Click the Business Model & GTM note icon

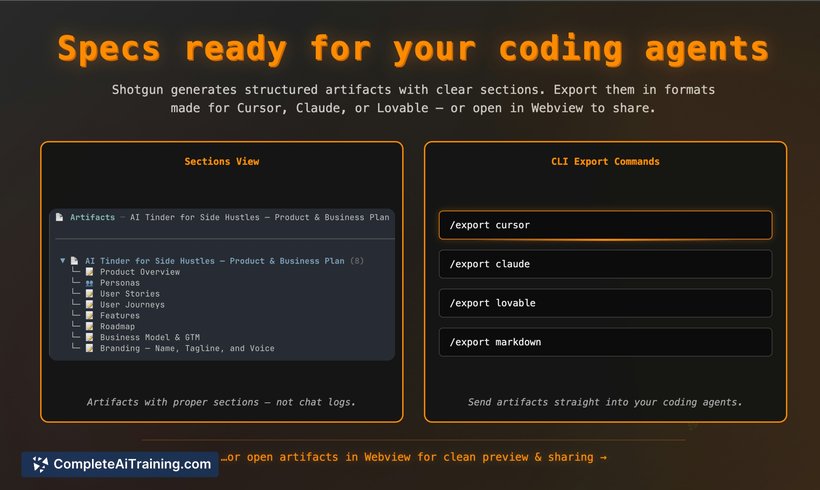[89, 337]
